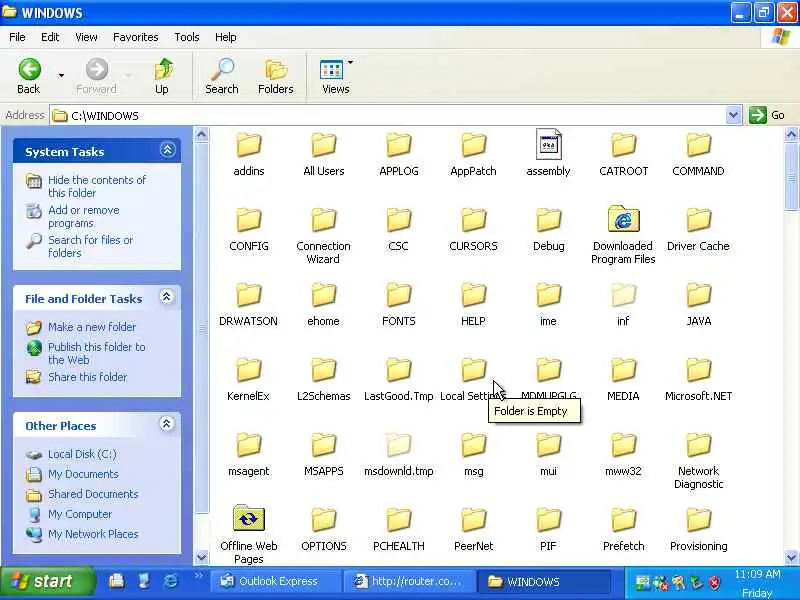
Task: Open the Search pane
Action: pyautogui.click(x=222, y=76)
